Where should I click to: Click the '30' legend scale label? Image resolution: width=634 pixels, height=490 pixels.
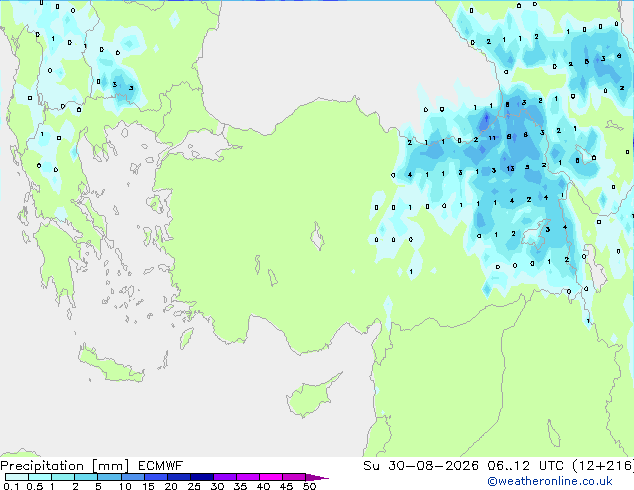[x=217, y=486]
